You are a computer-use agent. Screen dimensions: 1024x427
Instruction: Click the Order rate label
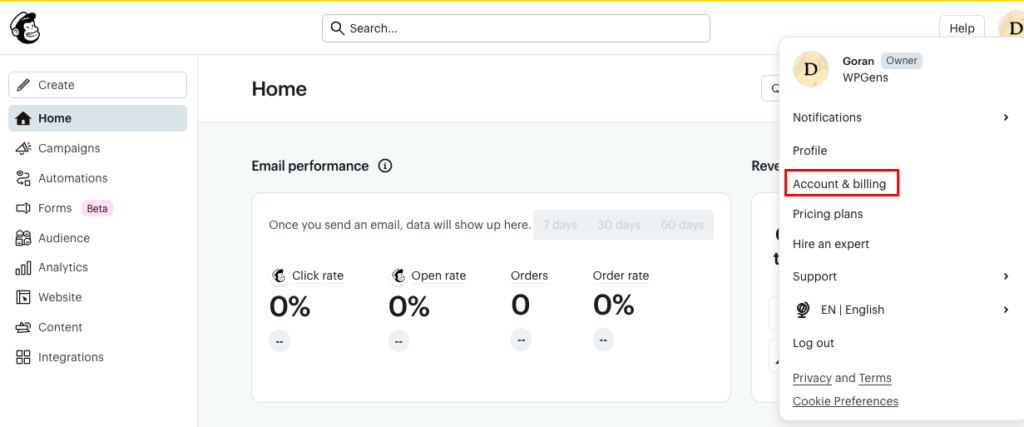pyautogui.click(x=621, y=276)
